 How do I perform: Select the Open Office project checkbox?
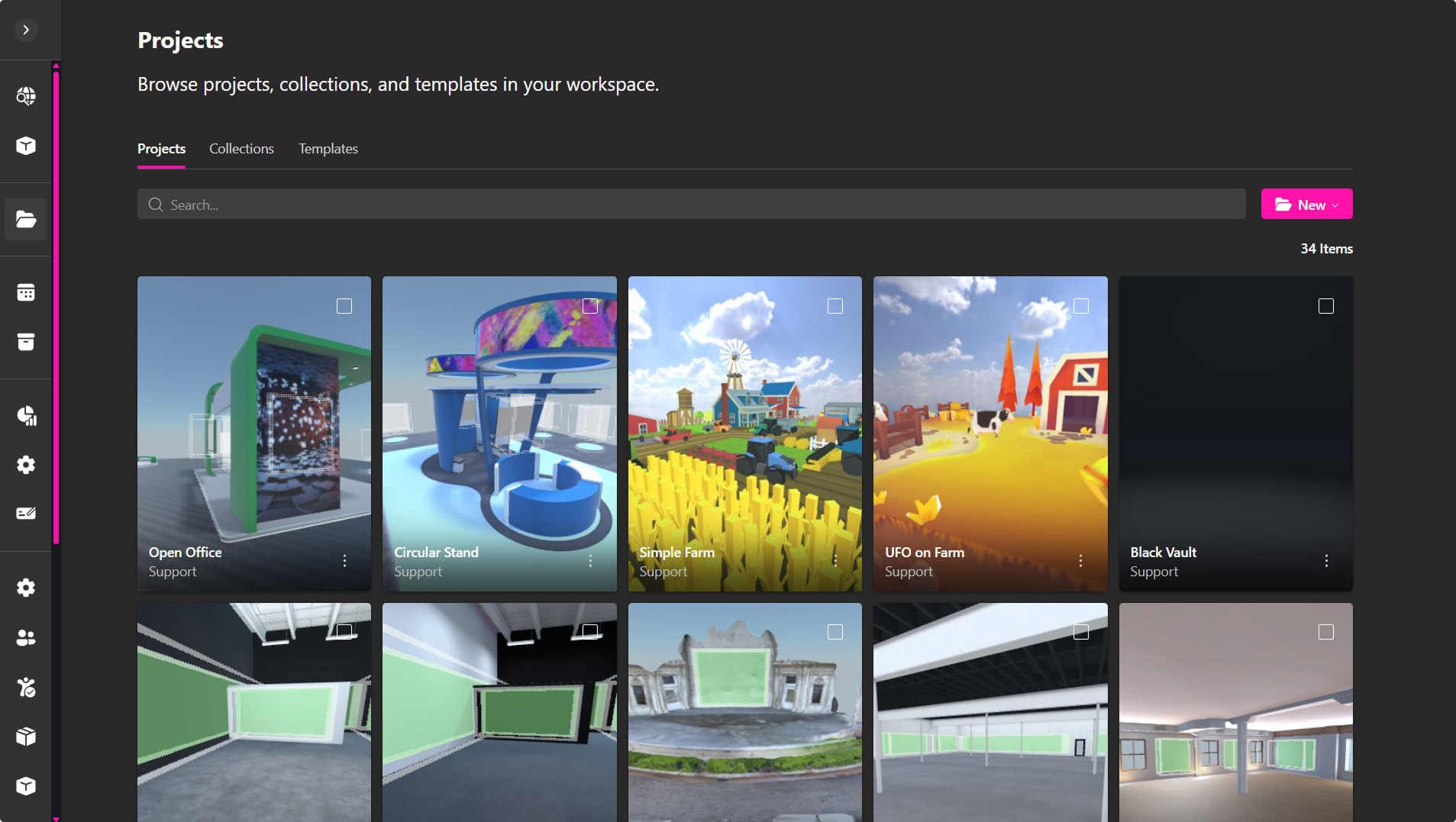(344, 306)
